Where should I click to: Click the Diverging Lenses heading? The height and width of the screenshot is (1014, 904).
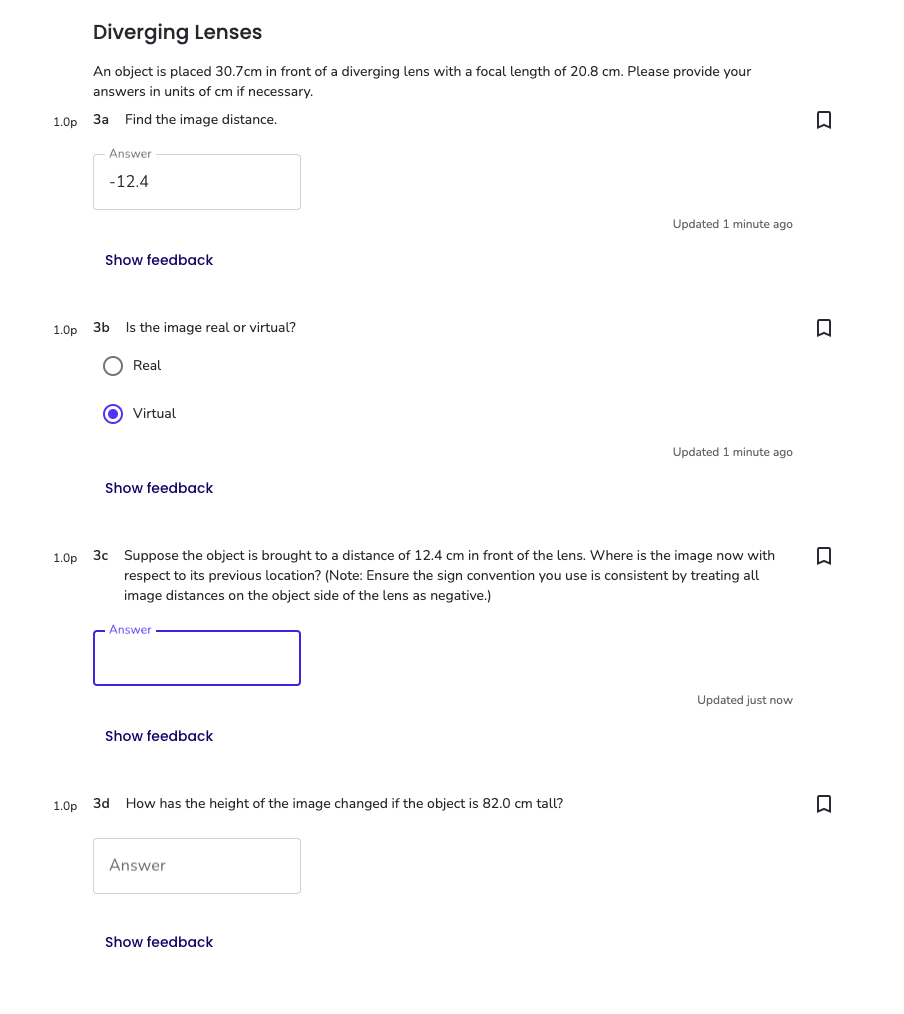point(177,32)
